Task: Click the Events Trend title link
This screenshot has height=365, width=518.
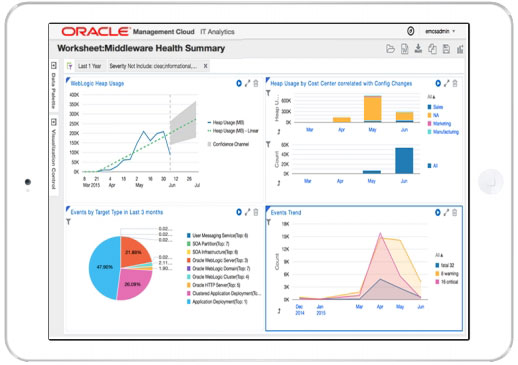Action: 286,212
